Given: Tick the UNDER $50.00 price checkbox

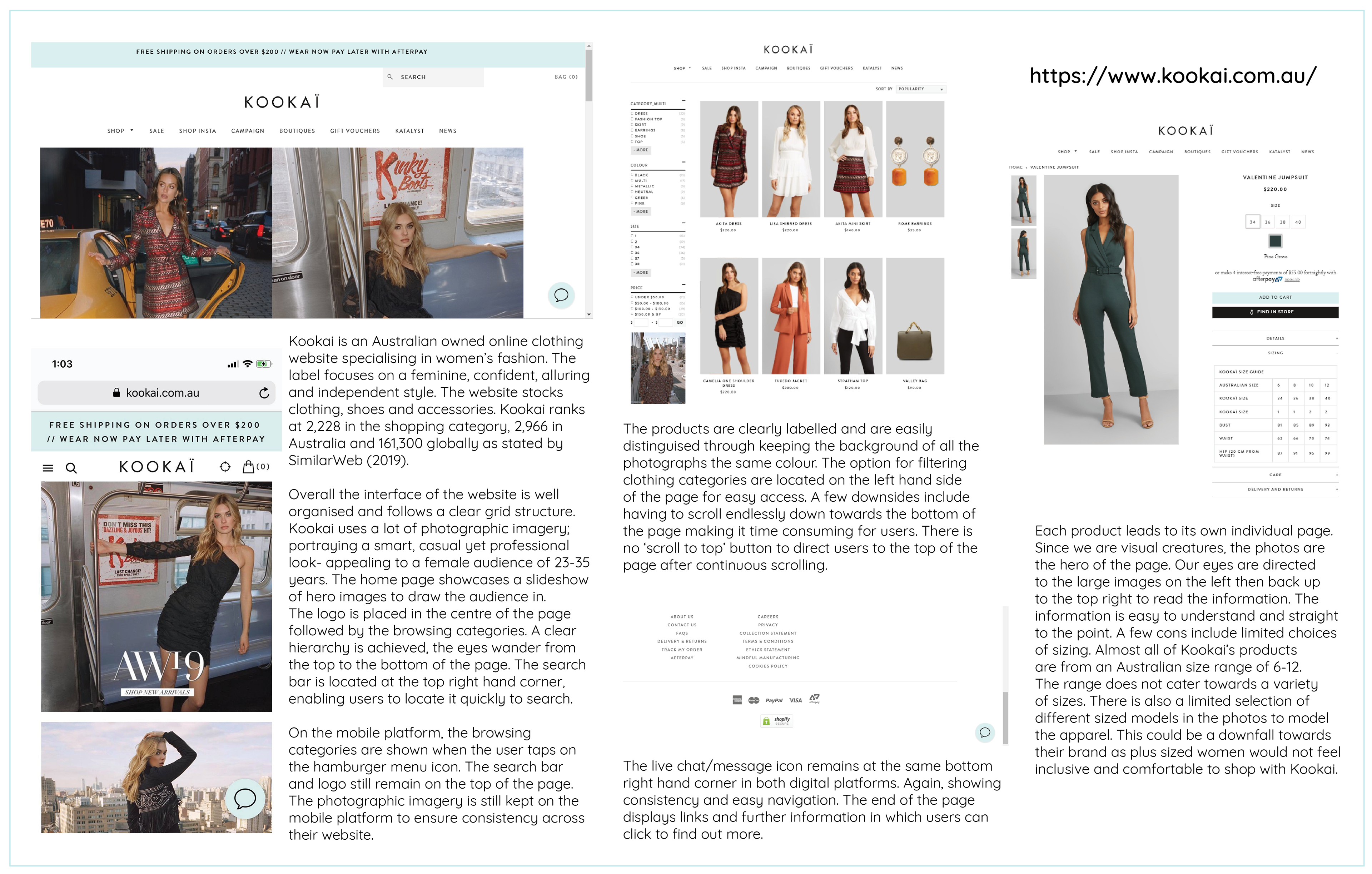Looking at the screenshot, I should click(632, 297).
